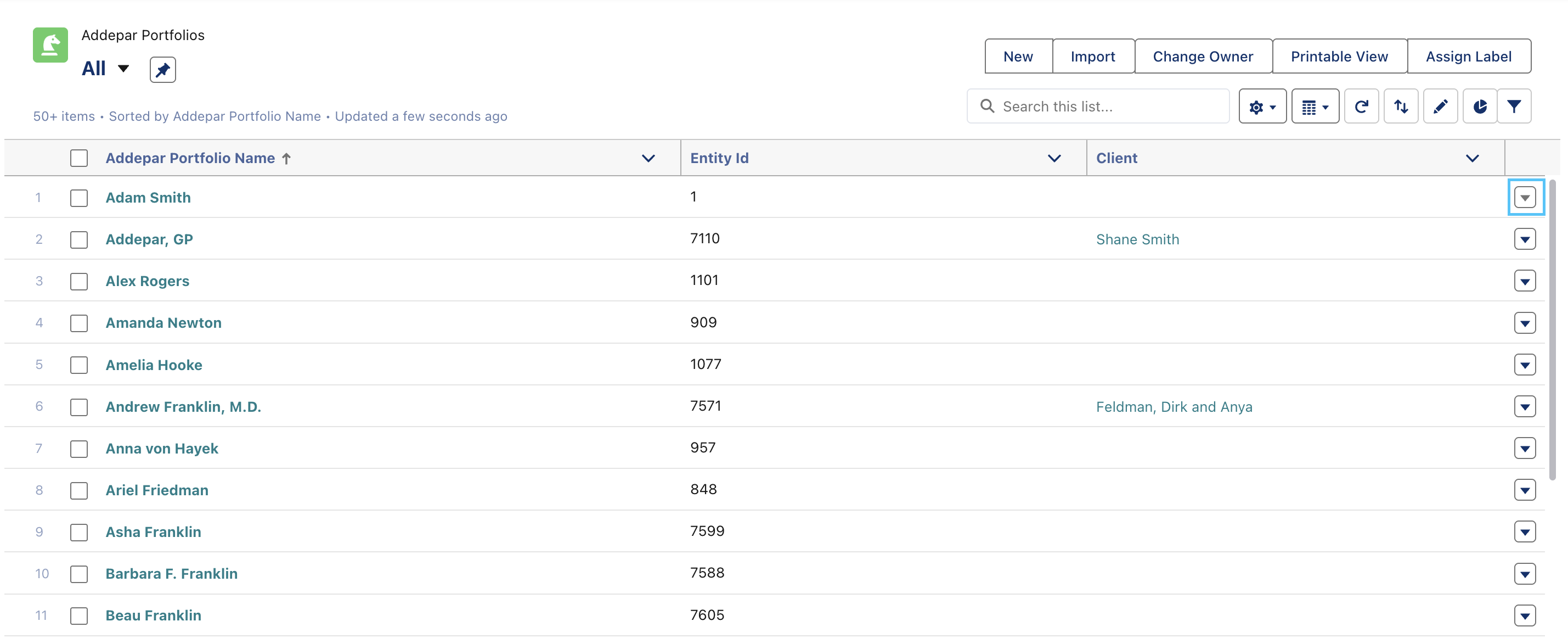Screen dimensions: 1568x638
Task: Tick the Anna von Hayek checkbox
Action: click(x=78, y=449)
